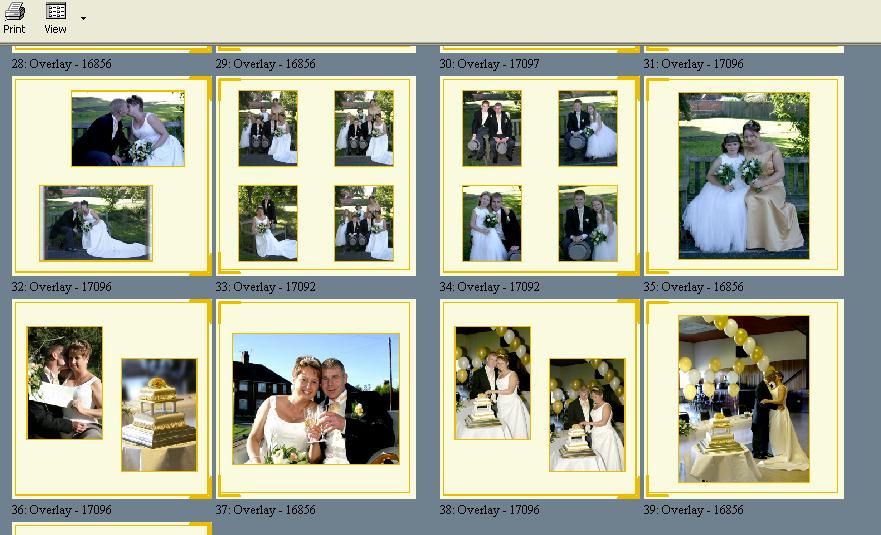This screenshot has height=535, width=881.
Task: Click the Print toolbar icon
Action: pos(14,17)
